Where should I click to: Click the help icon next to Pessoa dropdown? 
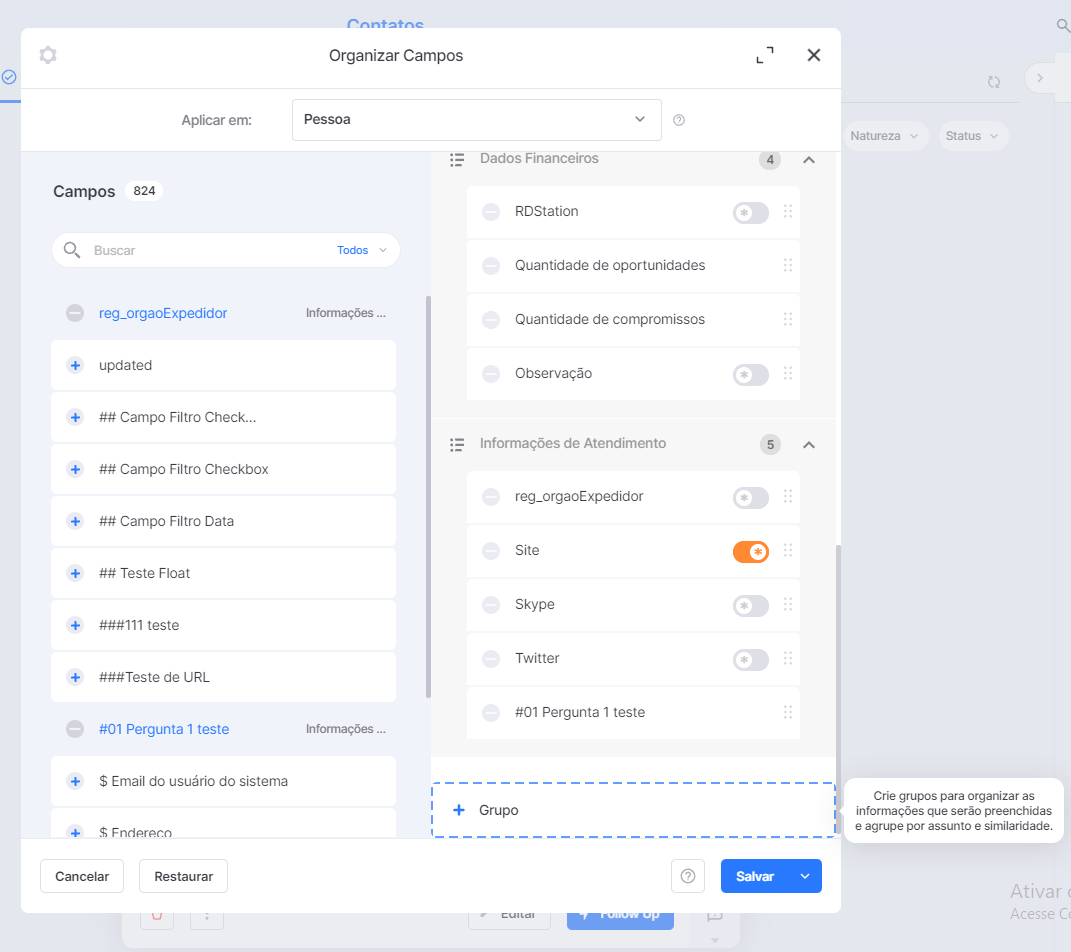pyautogui.click(x=679, y=120)
